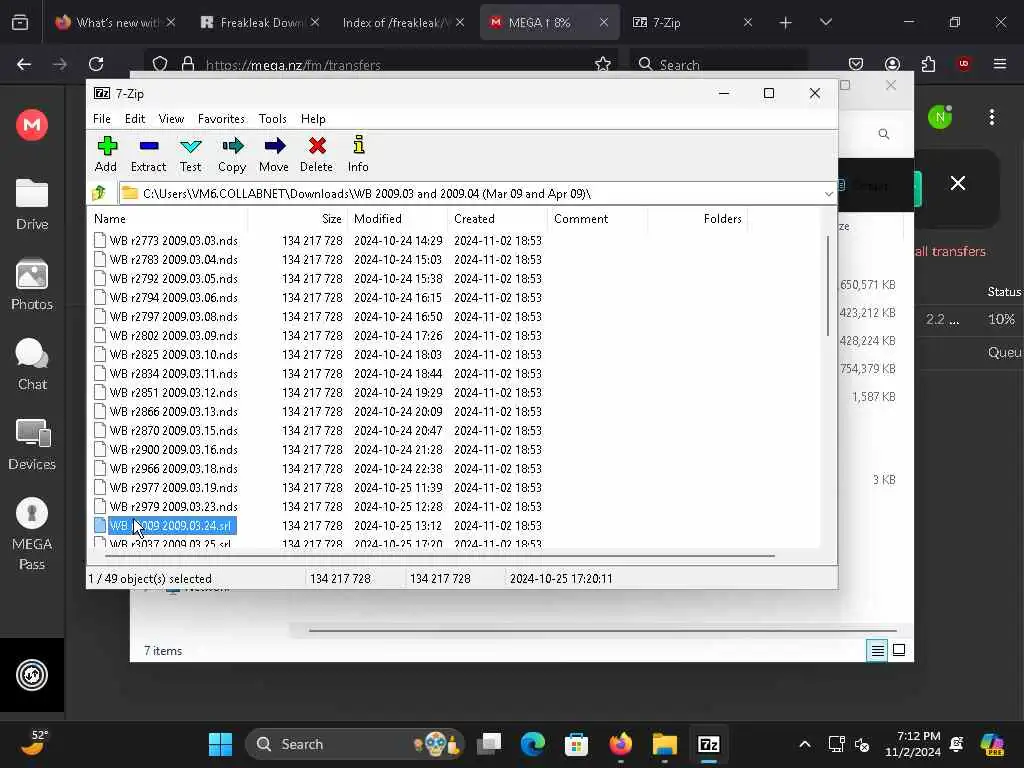Open MEGA Drive in the sidebar
Screen dimensions: 1024x768
(32, 205)
